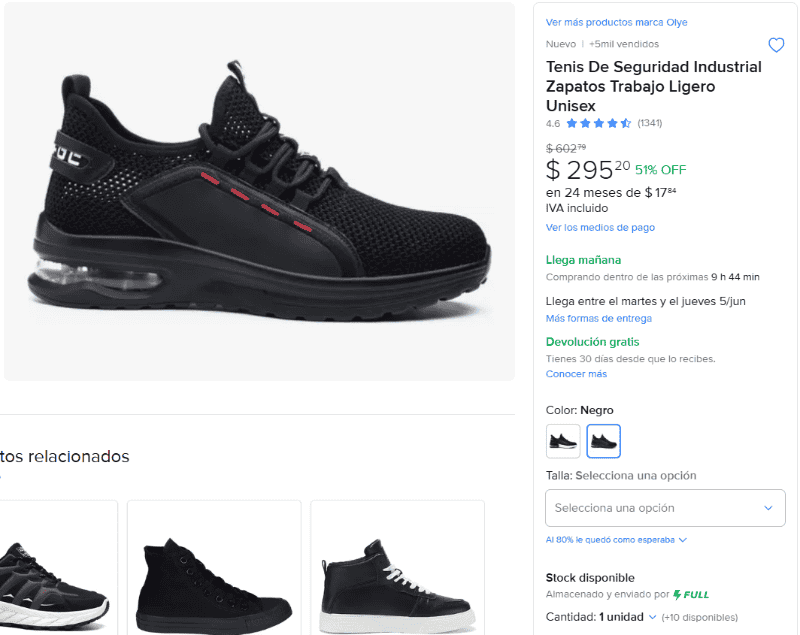The image size is (800, 635).
Task: Click 'Ver los medios de pago' link
Action: [x=600, y=228]
